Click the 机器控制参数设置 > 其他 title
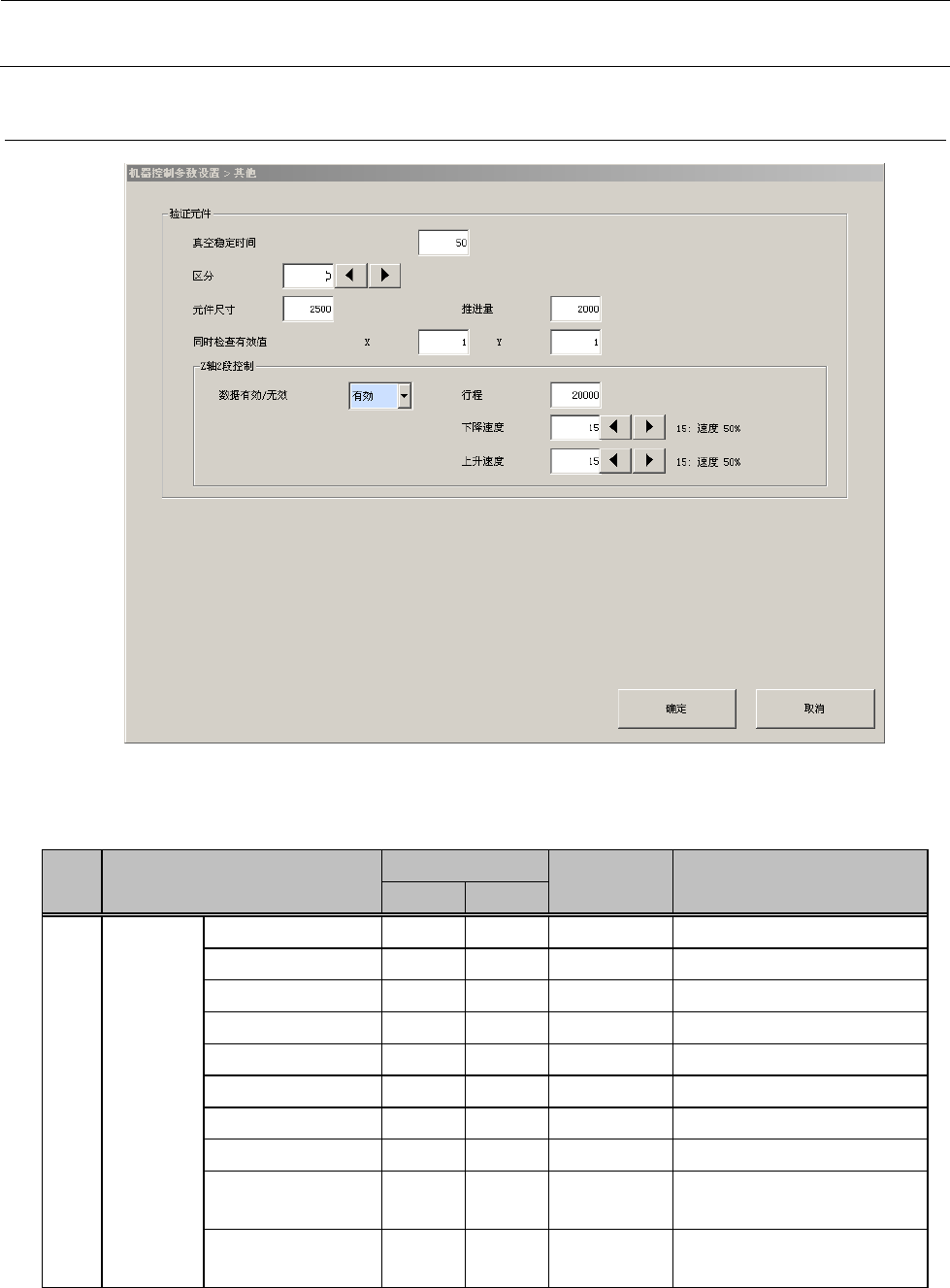 coord(193,174)
